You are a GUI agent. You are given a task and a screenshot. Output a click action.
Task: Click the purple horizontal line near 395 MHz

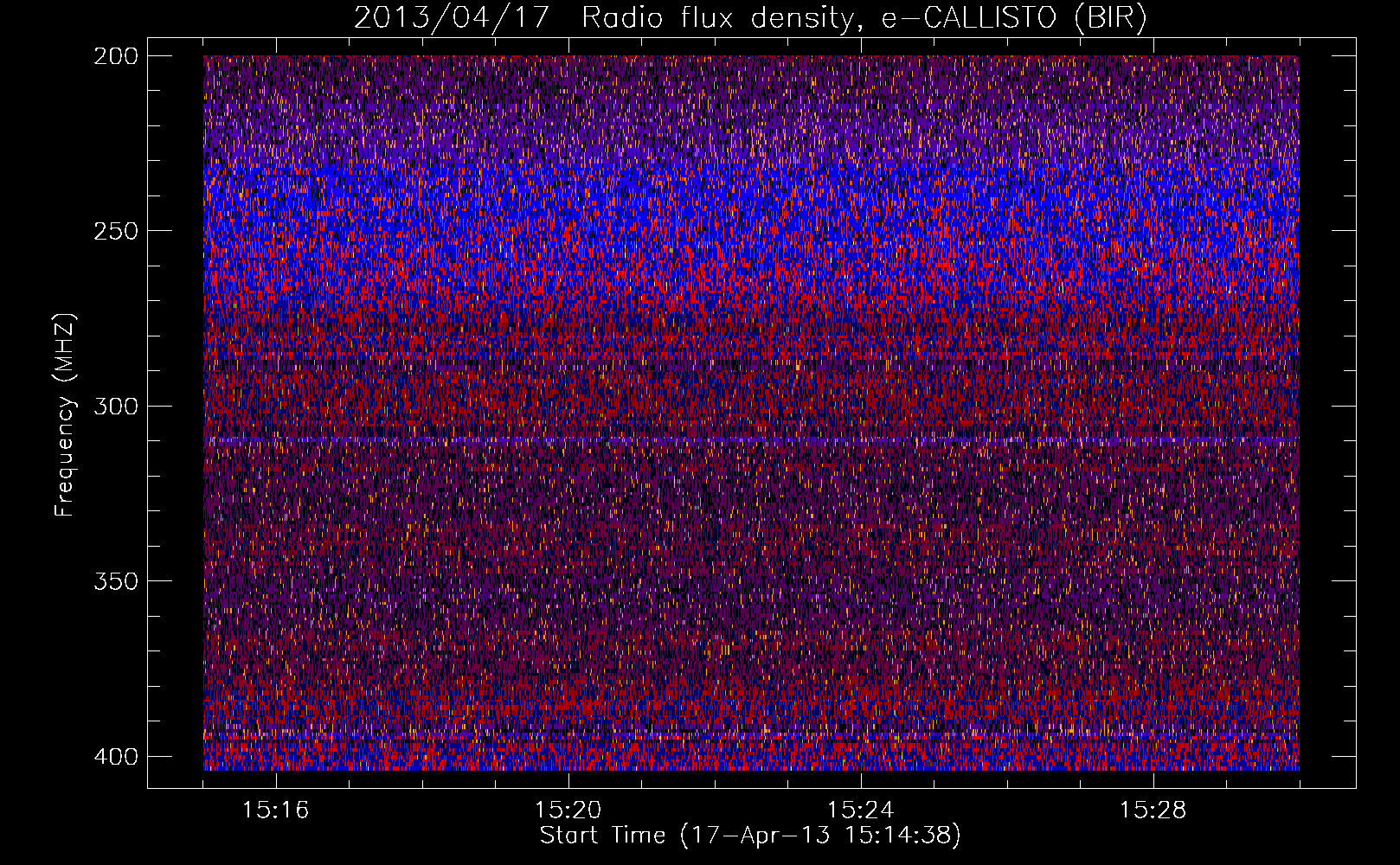click(x=751, y=736)
